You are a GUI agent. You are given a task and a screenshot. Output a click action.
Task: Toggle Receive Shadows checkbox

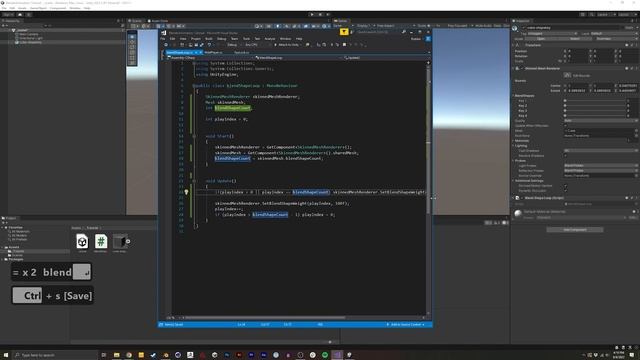click(566, 156)
